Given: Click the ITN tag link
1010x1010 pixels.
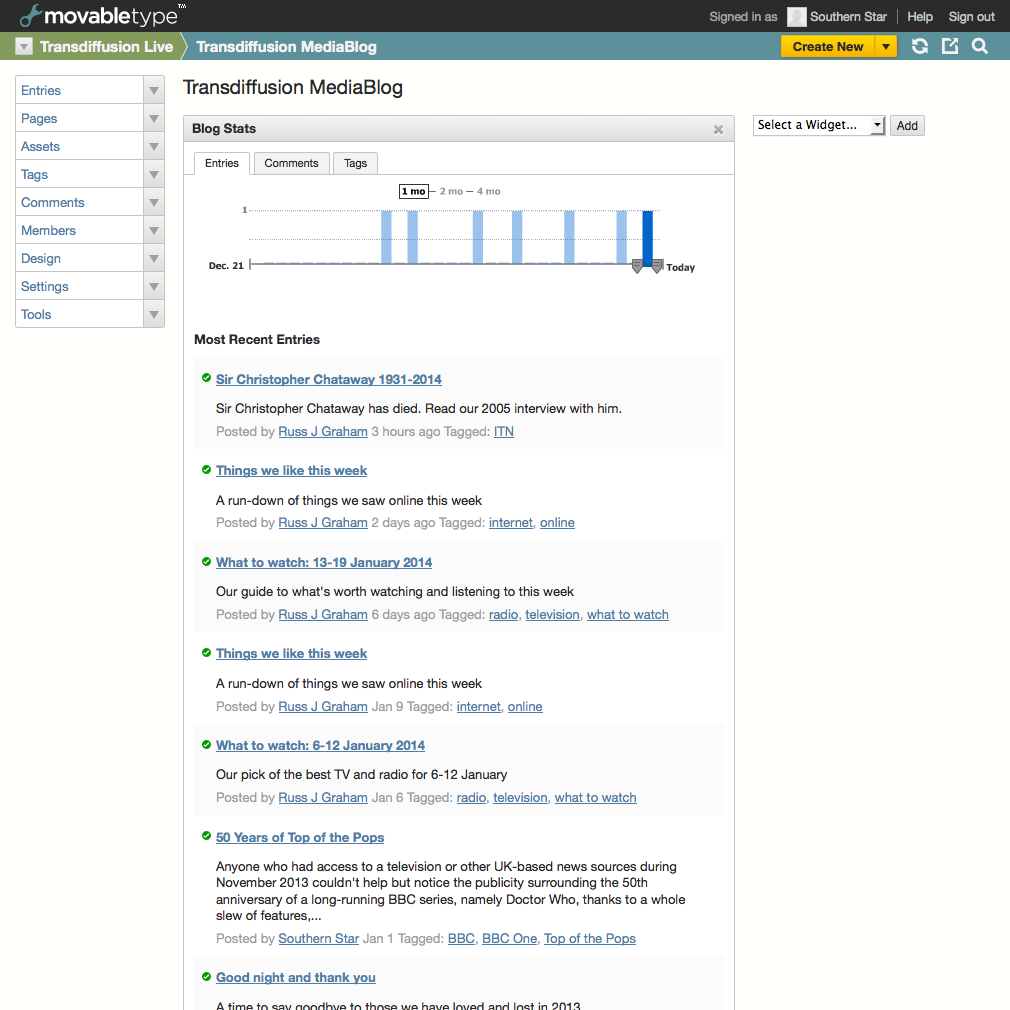Looking at the screenshot, I should point(504,432).
